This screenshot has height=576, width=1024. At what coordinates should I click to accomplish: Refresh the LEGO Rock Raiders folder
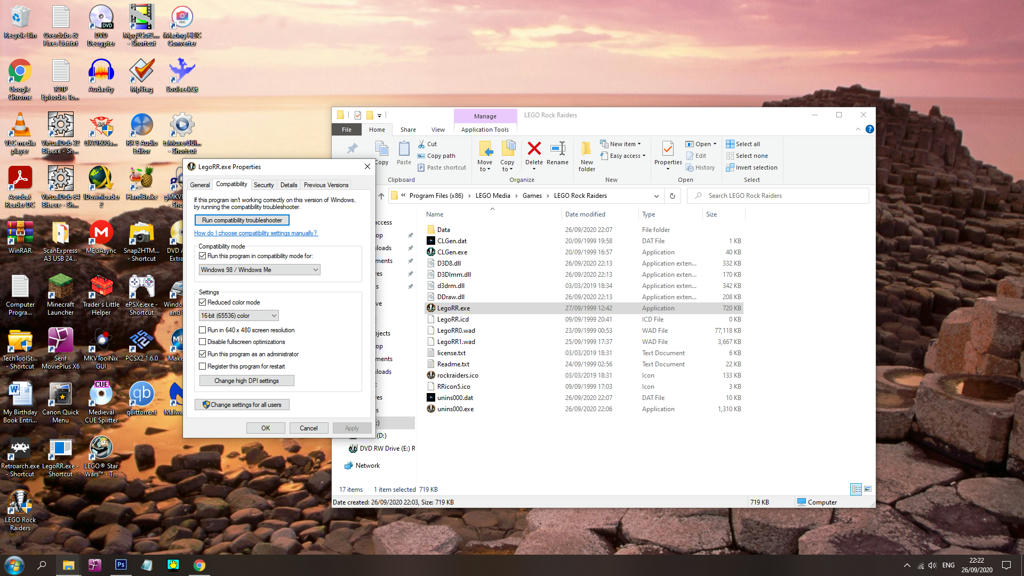point(672,195)
